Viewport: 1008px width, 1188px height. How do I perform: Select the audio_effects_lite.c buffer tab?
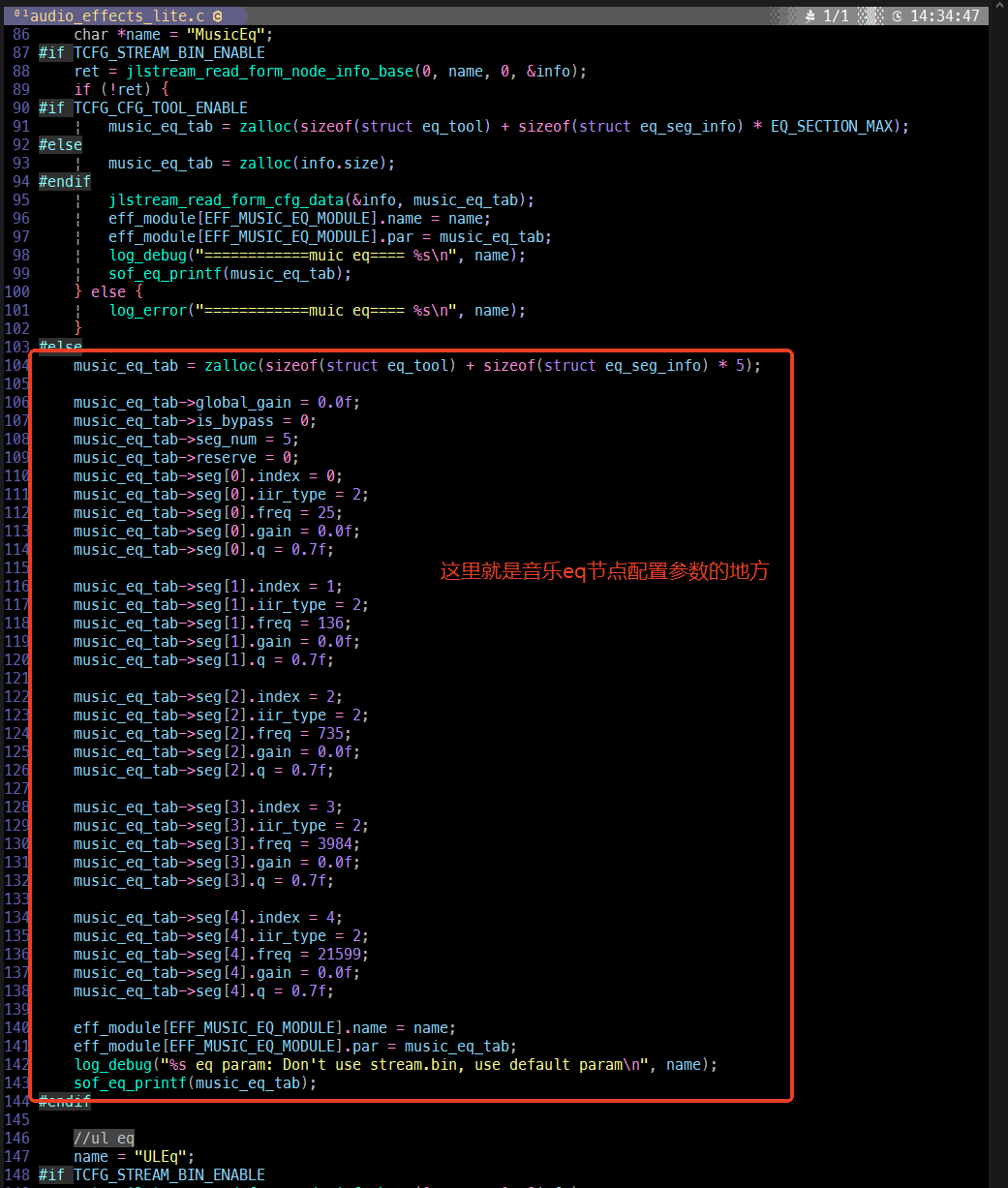tap(124, 15)
